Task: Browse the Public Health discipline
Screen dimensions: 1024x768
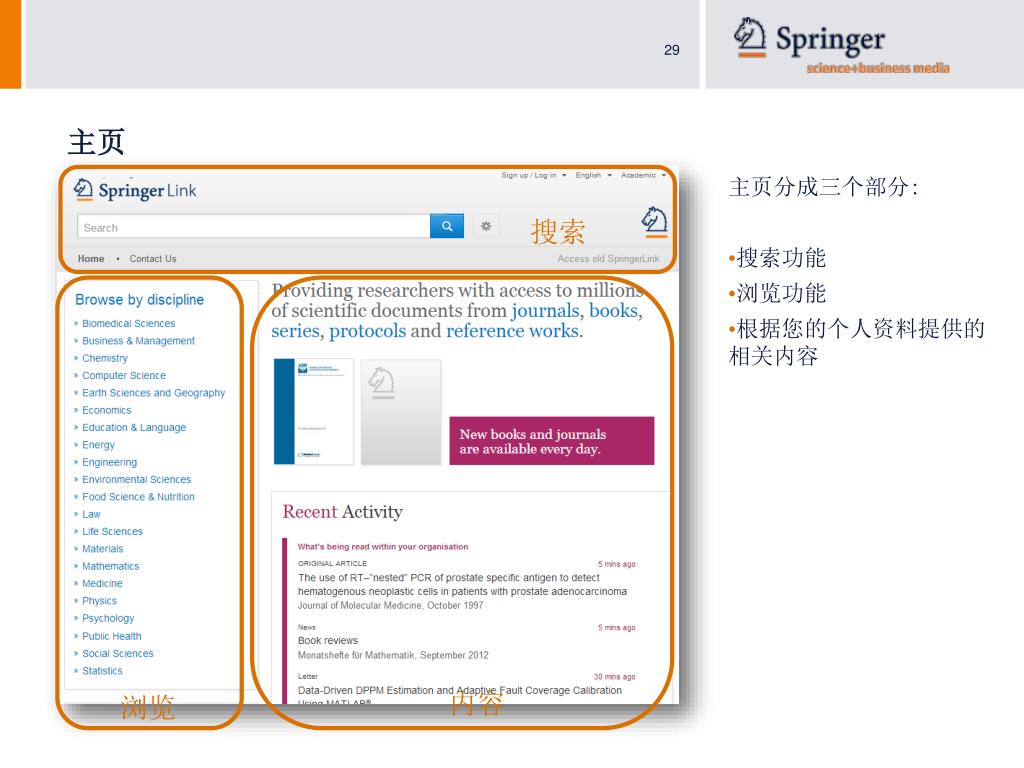Action: 111,636
